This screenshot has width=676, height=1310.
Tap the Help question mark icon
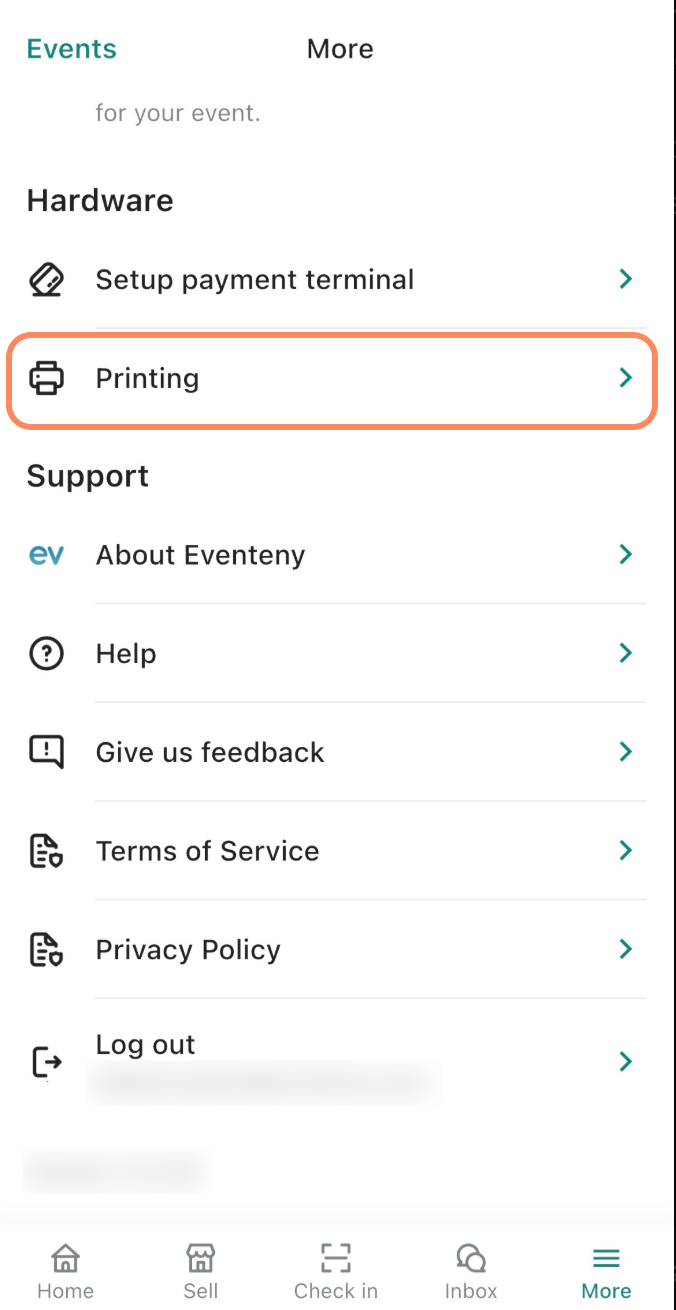[x=46, y=654]
